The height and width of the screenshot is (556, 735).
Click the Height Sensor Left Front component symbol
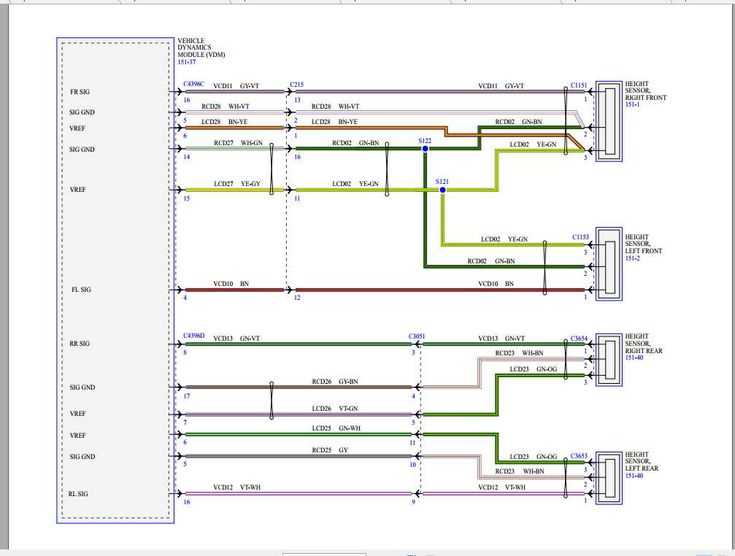[609, 264]
